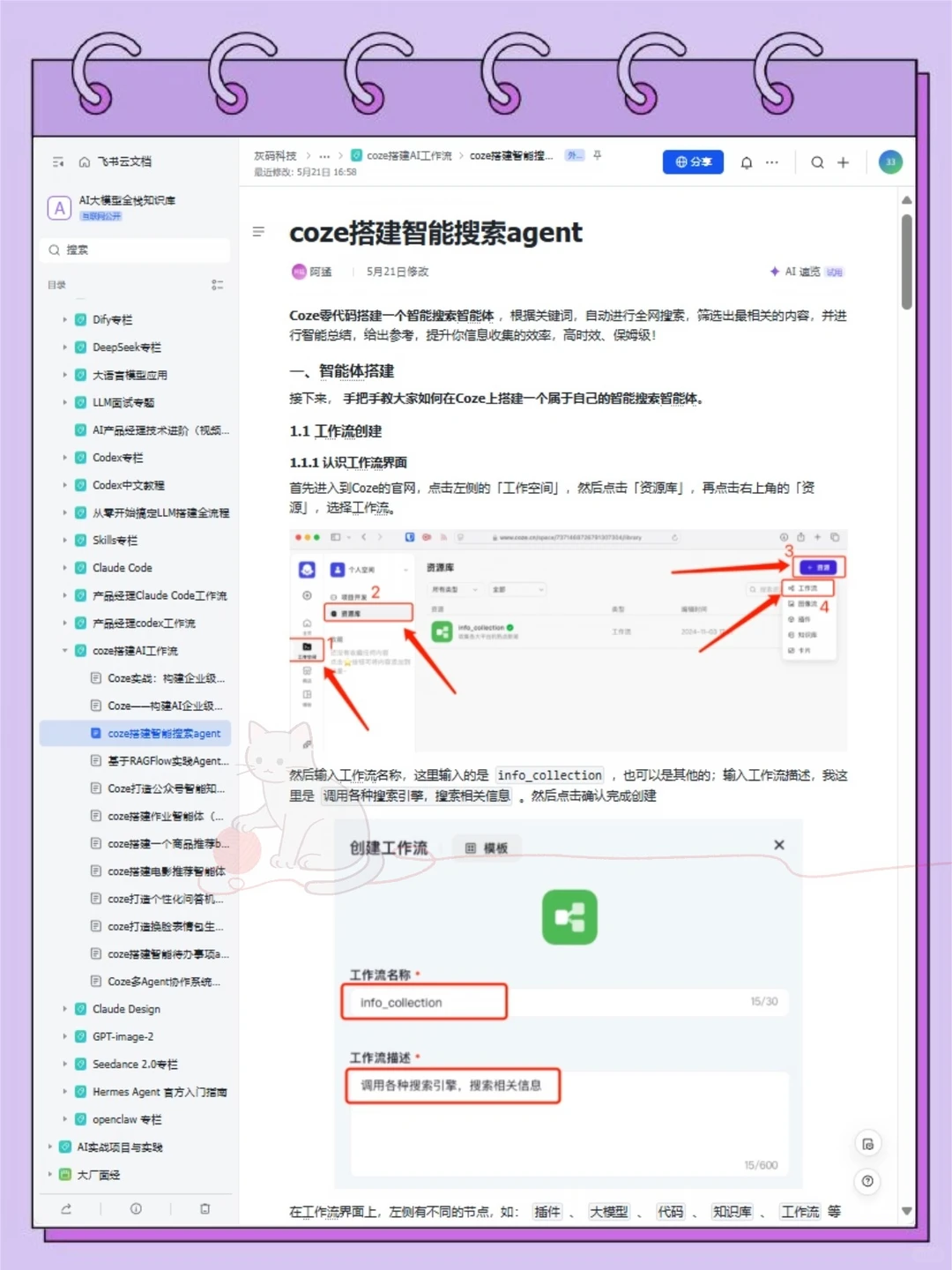Toggle the directory collapse-all icon beside 目录
This screenshot has width=952, height=1270.
pos(217,285)
